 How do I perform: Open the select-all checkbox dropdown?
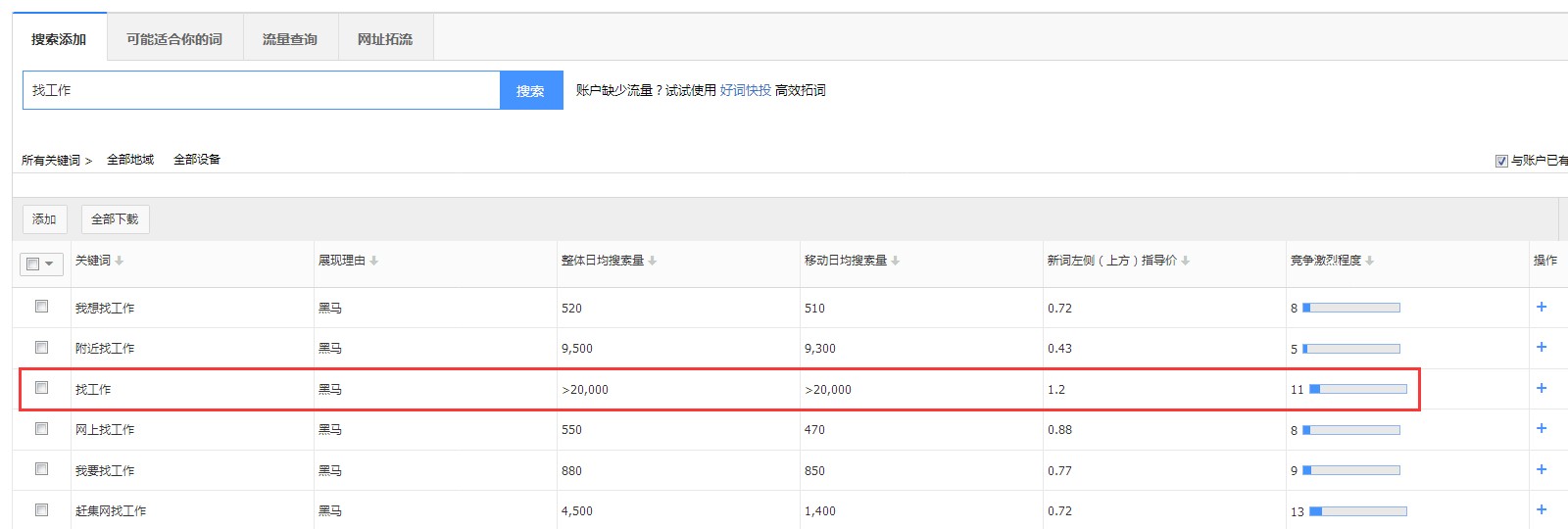pos(49,264)
